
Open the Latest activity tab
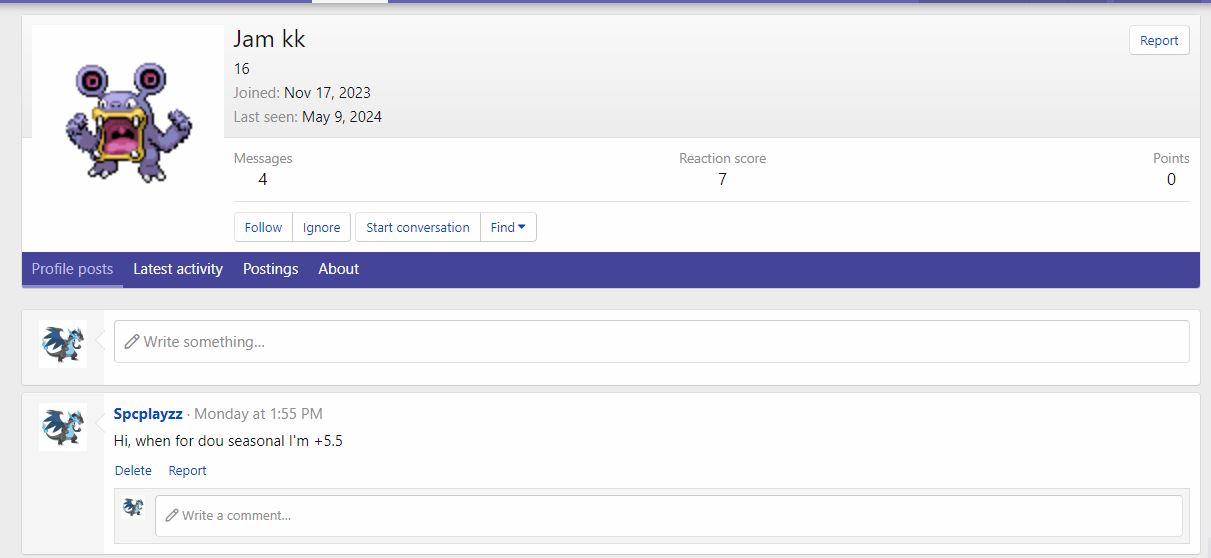(178, 269)
